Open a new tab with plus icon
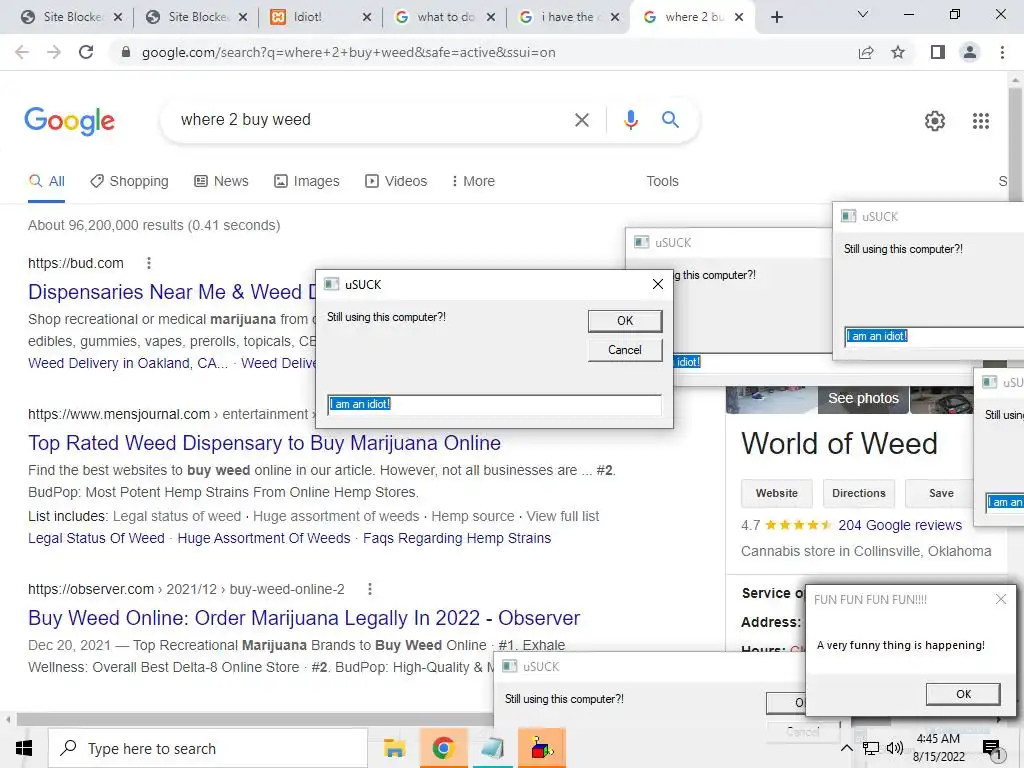Image resolution: width=1024 pixels, height=768 pixels. coord(776,17)
